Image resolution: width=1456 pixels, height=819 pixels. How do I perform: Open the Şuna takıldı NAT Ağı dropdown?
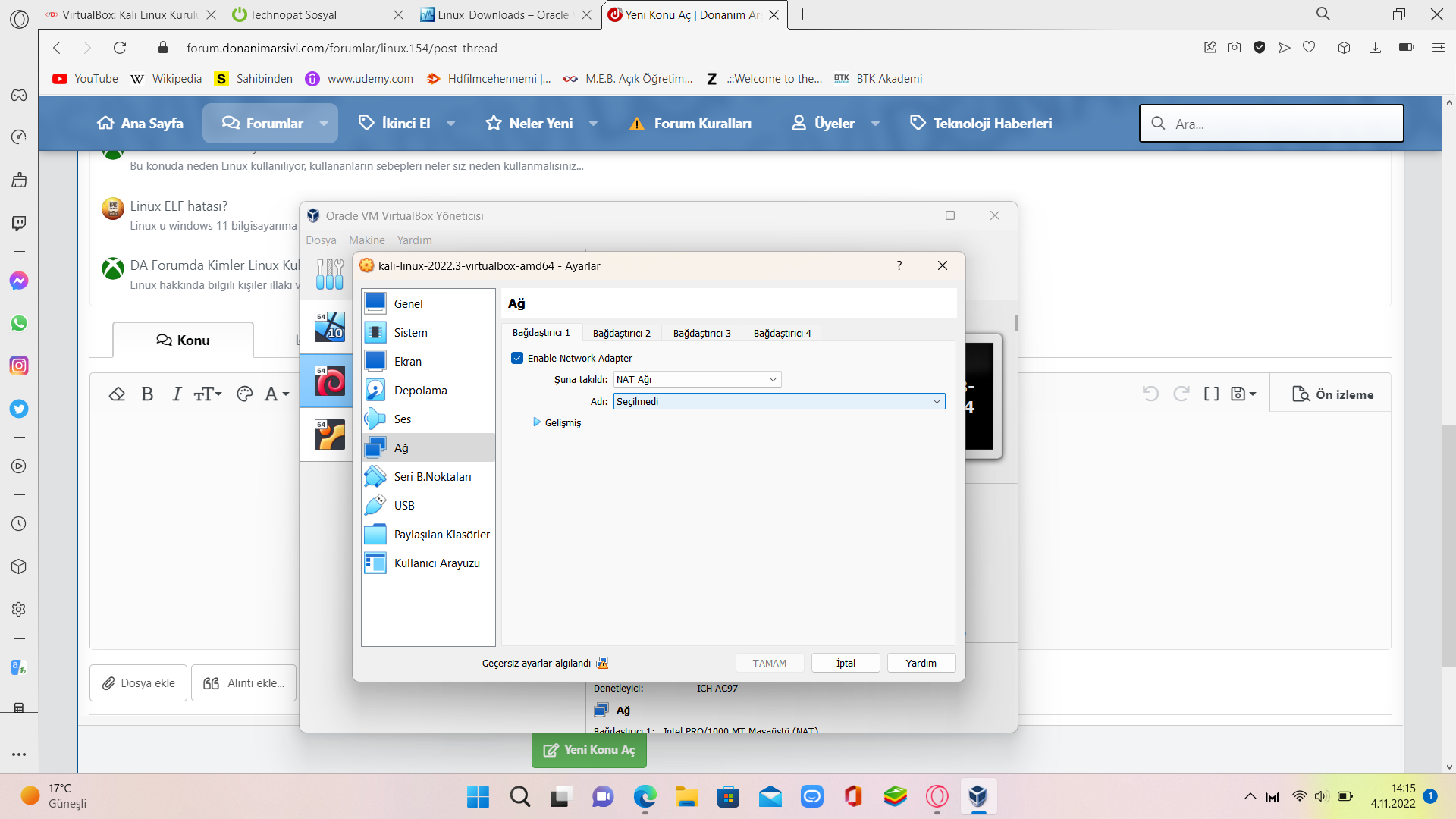pos(697,380)
